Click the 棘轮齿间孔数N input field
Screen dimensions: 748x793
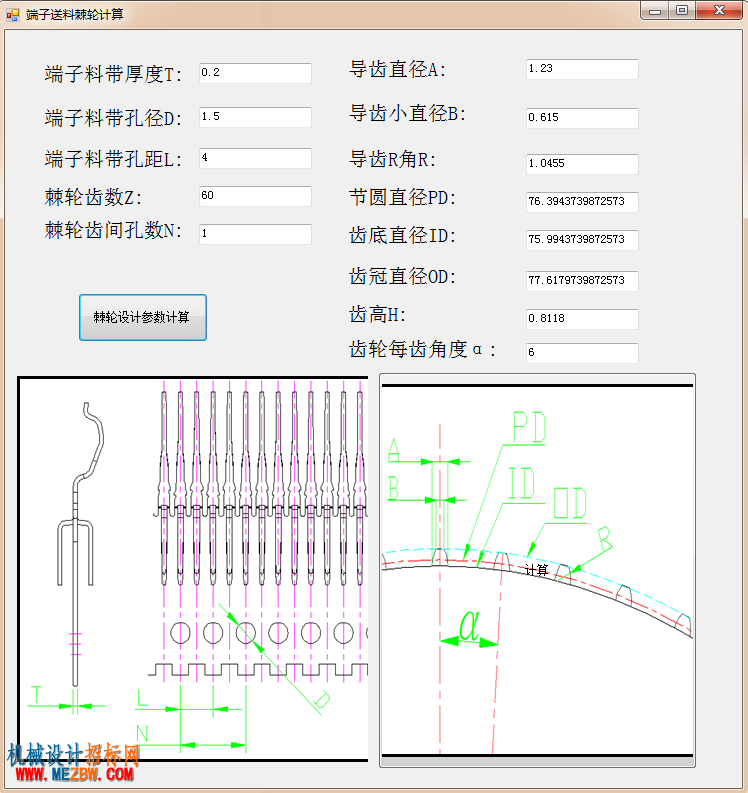click(255, 234)
